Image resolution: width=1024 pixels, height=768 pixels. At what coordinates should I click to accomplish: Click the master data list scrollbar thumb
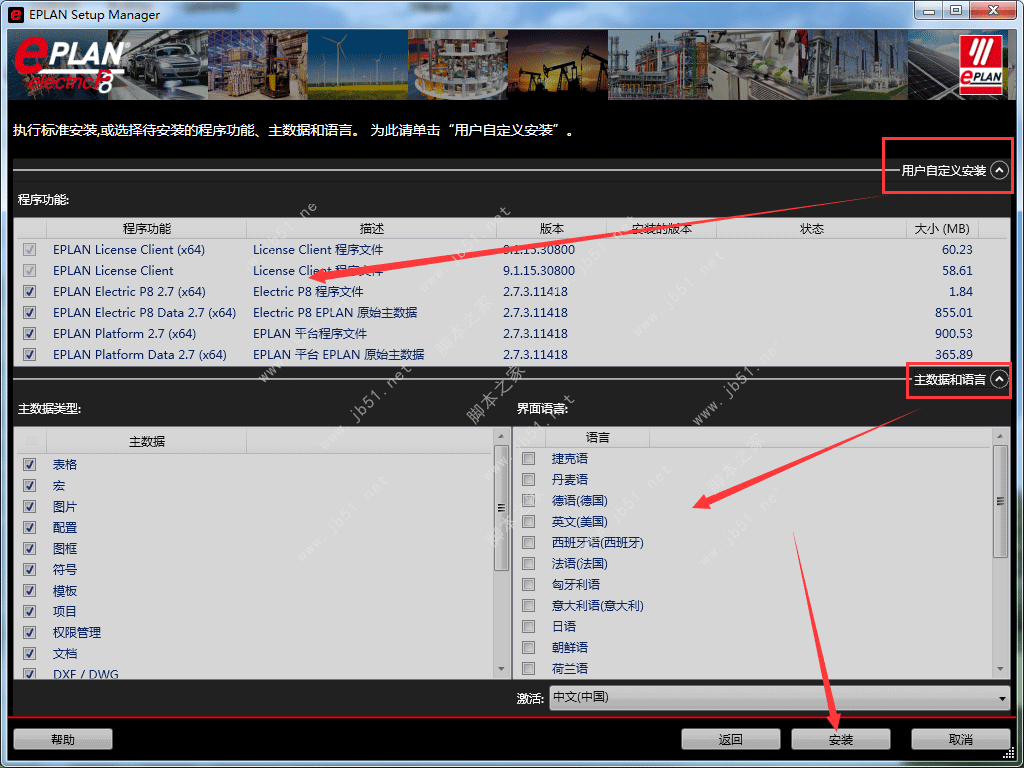(x=501, y=508)
